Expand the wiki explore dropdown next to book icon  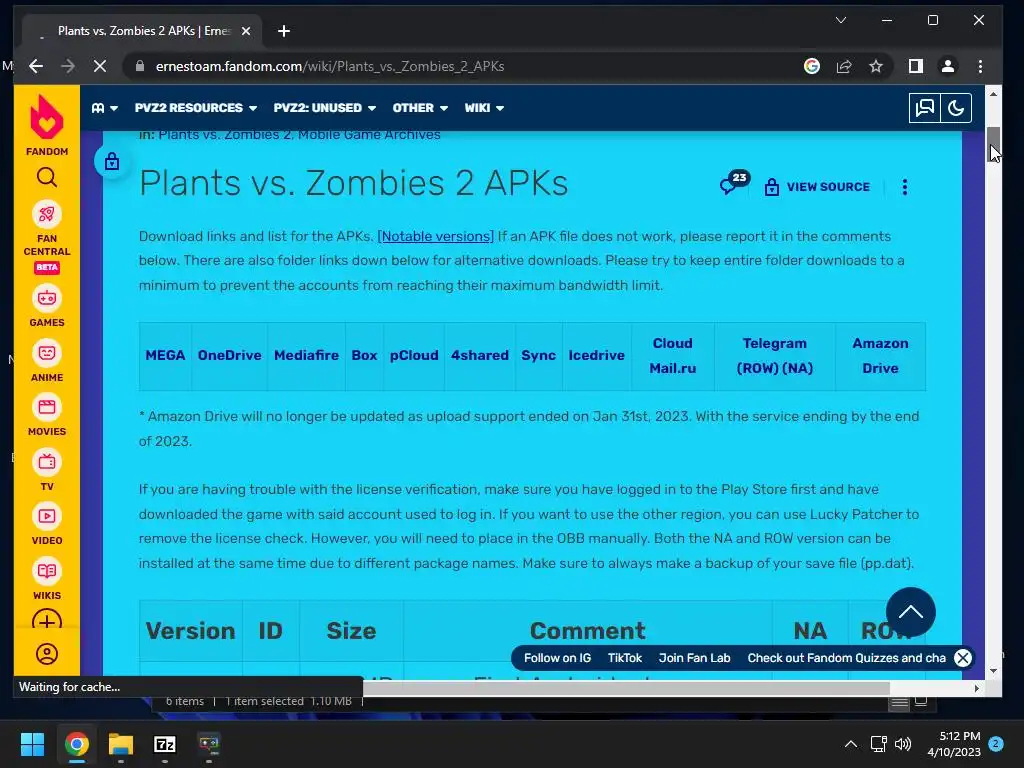click(104, 108)
